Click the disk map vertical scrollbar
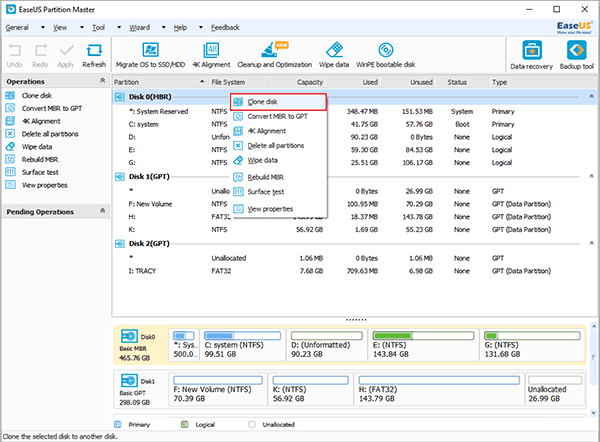 (594, 369)
